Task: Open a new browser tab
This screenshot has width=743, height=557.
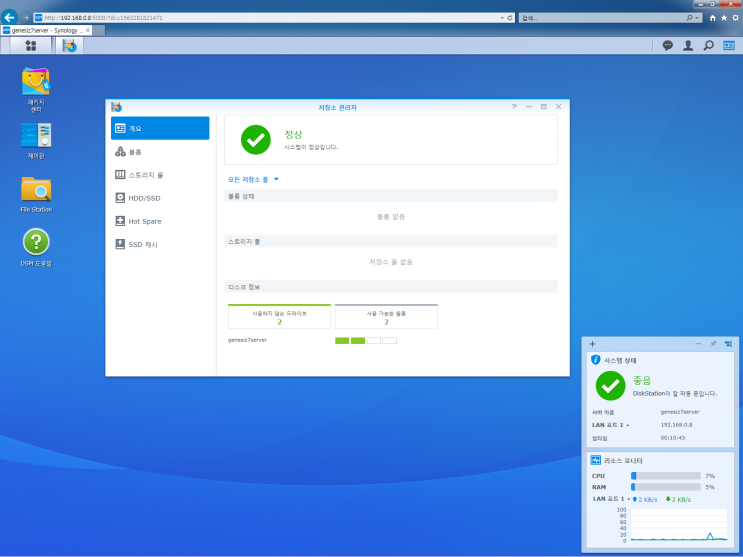Action: click(x=99, y=30)
